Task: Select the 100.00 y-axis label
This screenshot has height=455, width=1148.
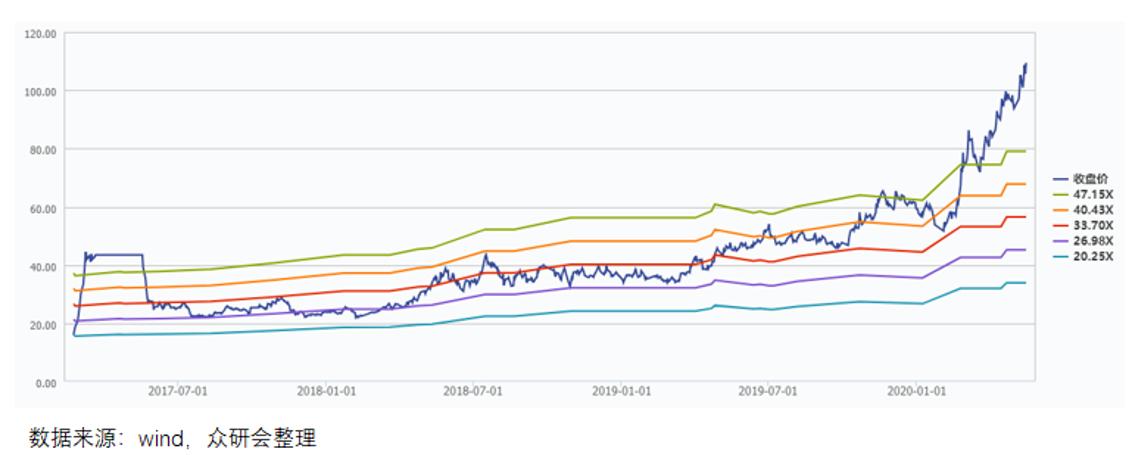Action: click(x=39, y=91)
